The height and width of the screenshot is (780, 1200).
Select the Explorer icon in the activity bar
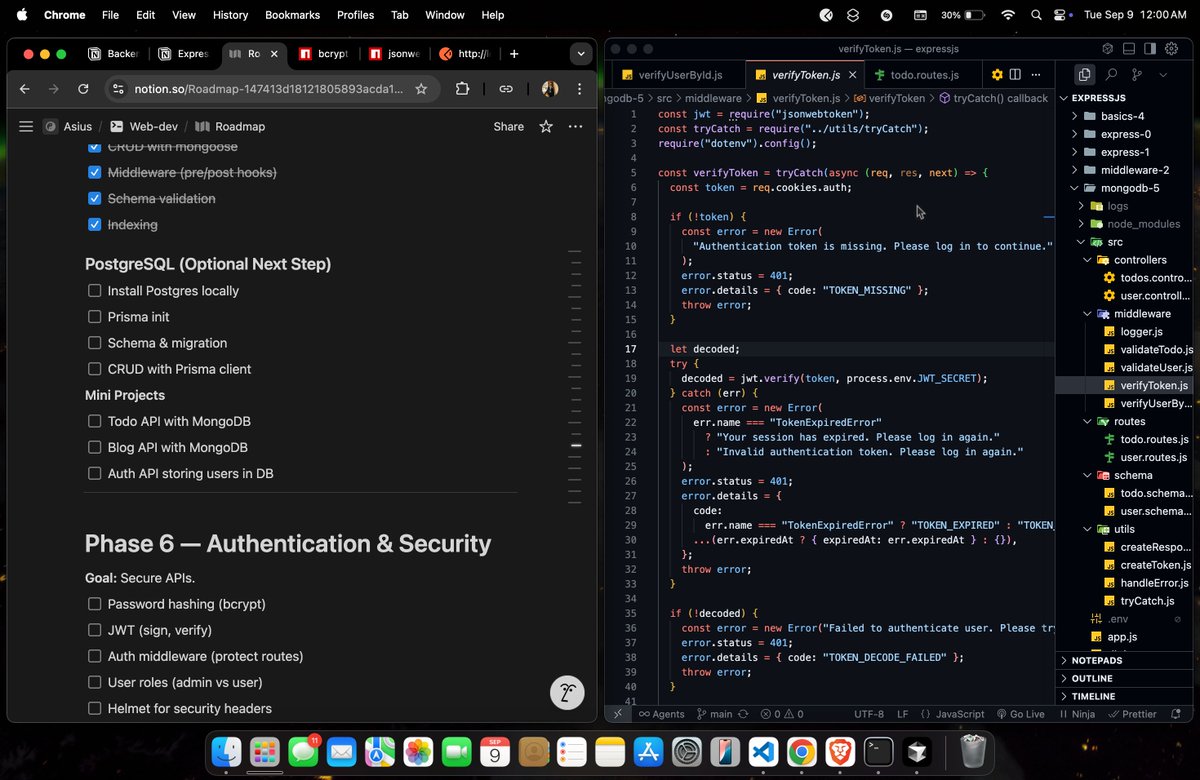pos(1084,74)
